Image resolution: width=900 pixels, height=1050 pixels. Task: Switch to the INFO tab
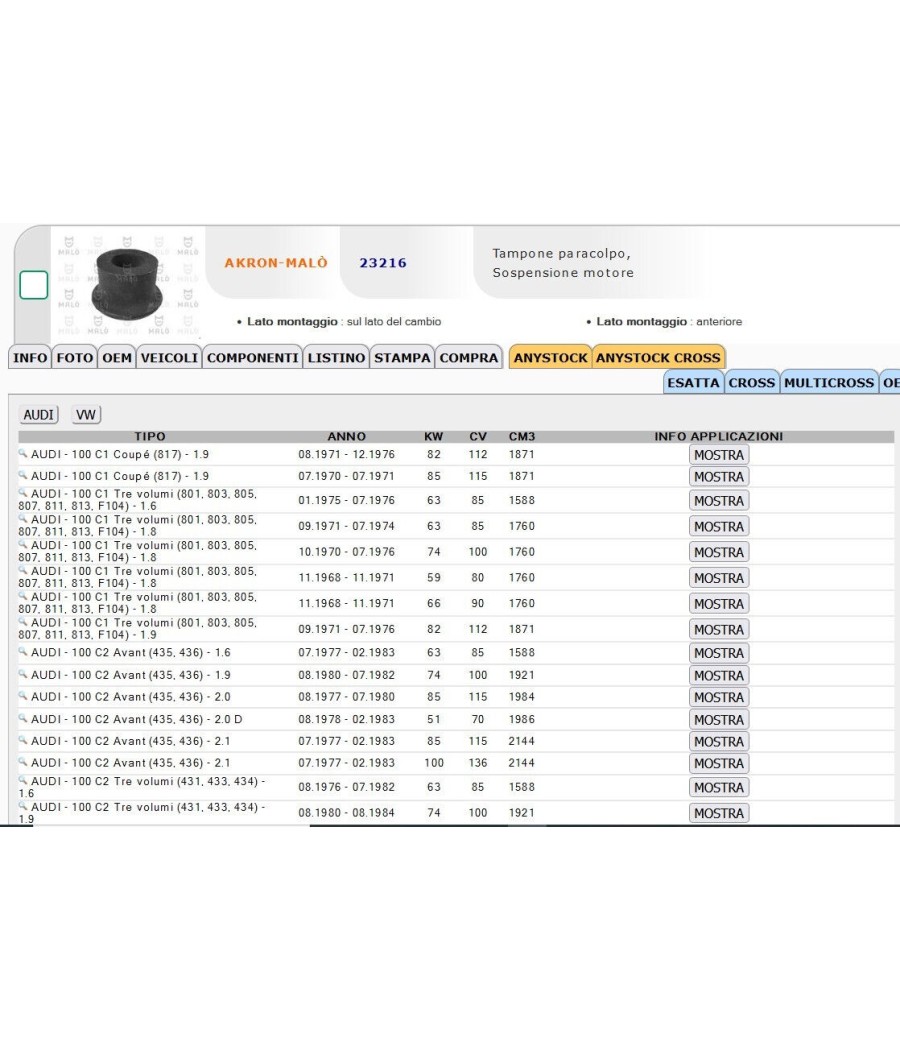click(30, 358)
